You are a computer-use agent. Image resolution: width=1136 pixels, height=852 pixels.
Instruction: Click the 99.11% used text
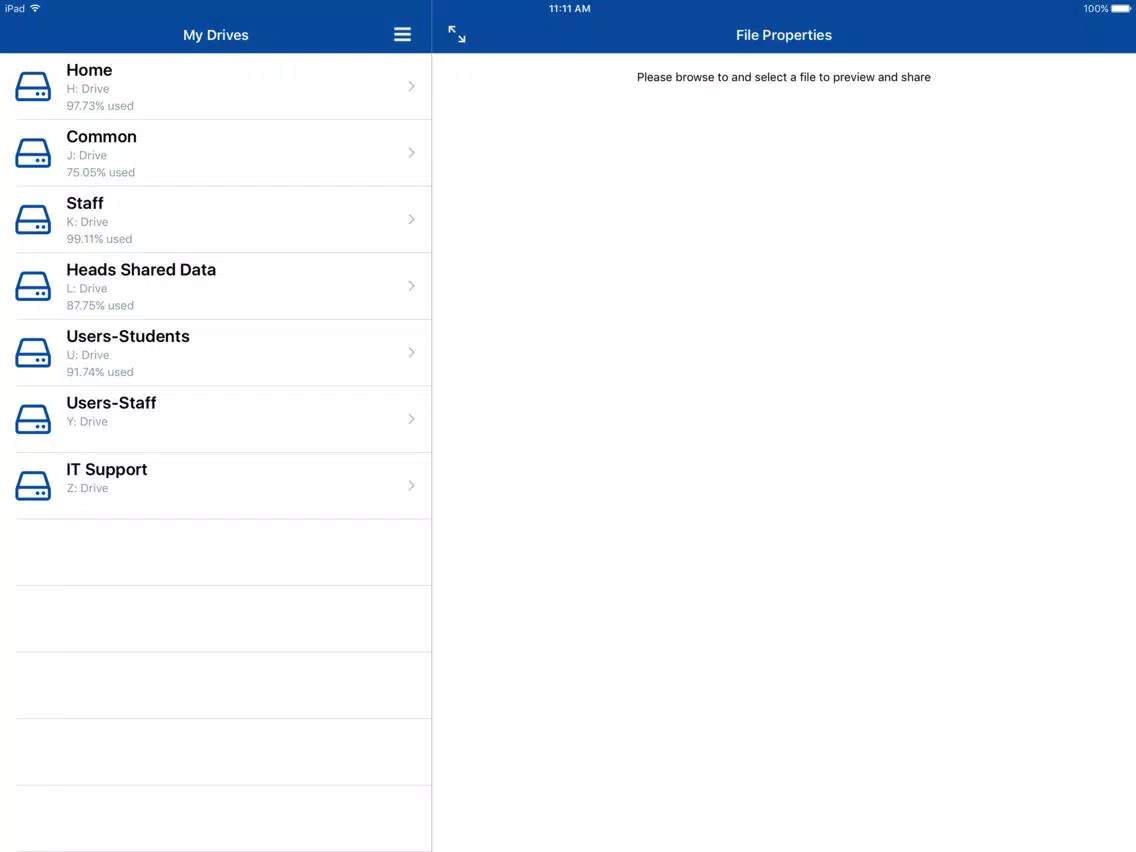[x=99, y=240]
